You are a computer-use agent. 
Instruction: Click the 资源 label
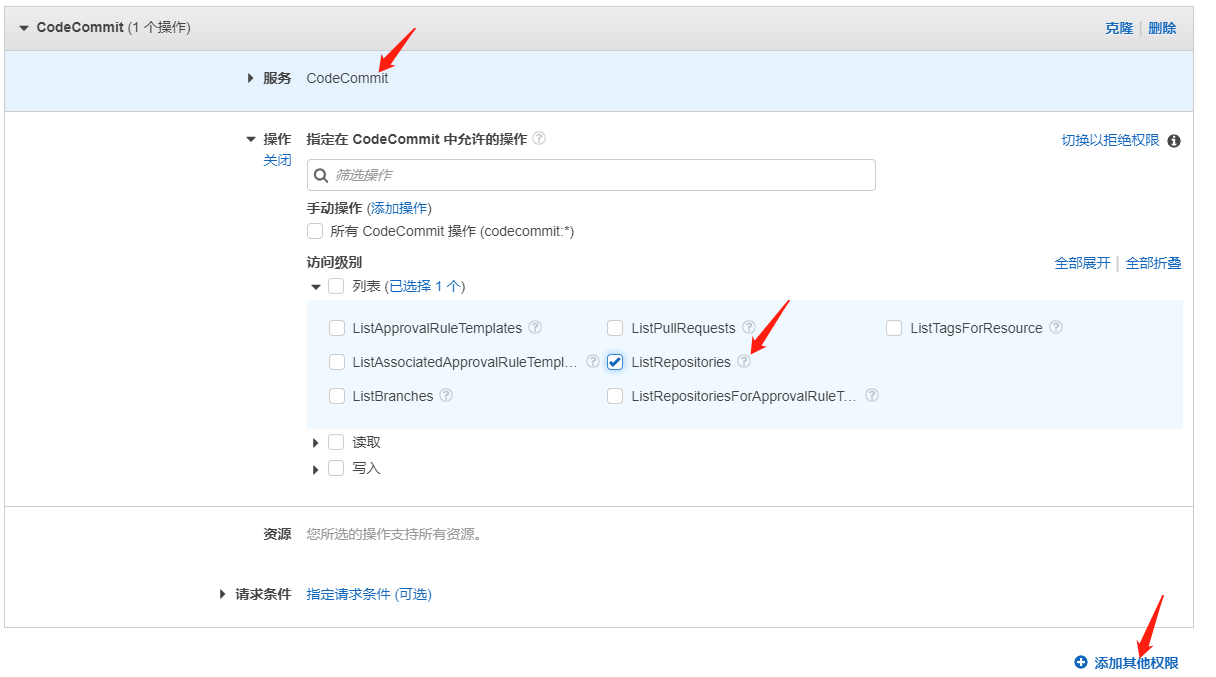pos(277,534)
